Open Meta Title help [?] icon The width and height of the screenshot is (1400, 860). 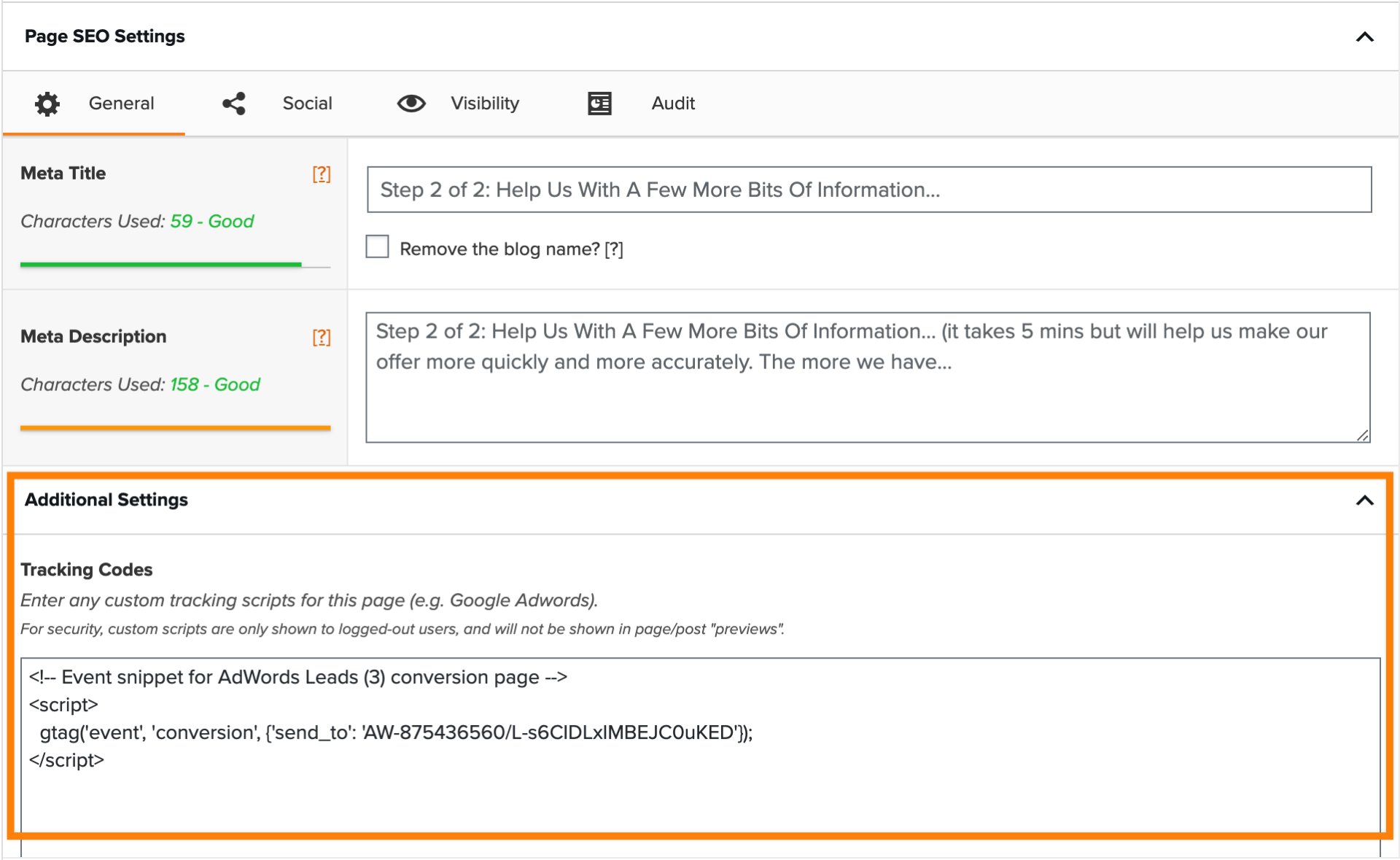click(322, 174)
